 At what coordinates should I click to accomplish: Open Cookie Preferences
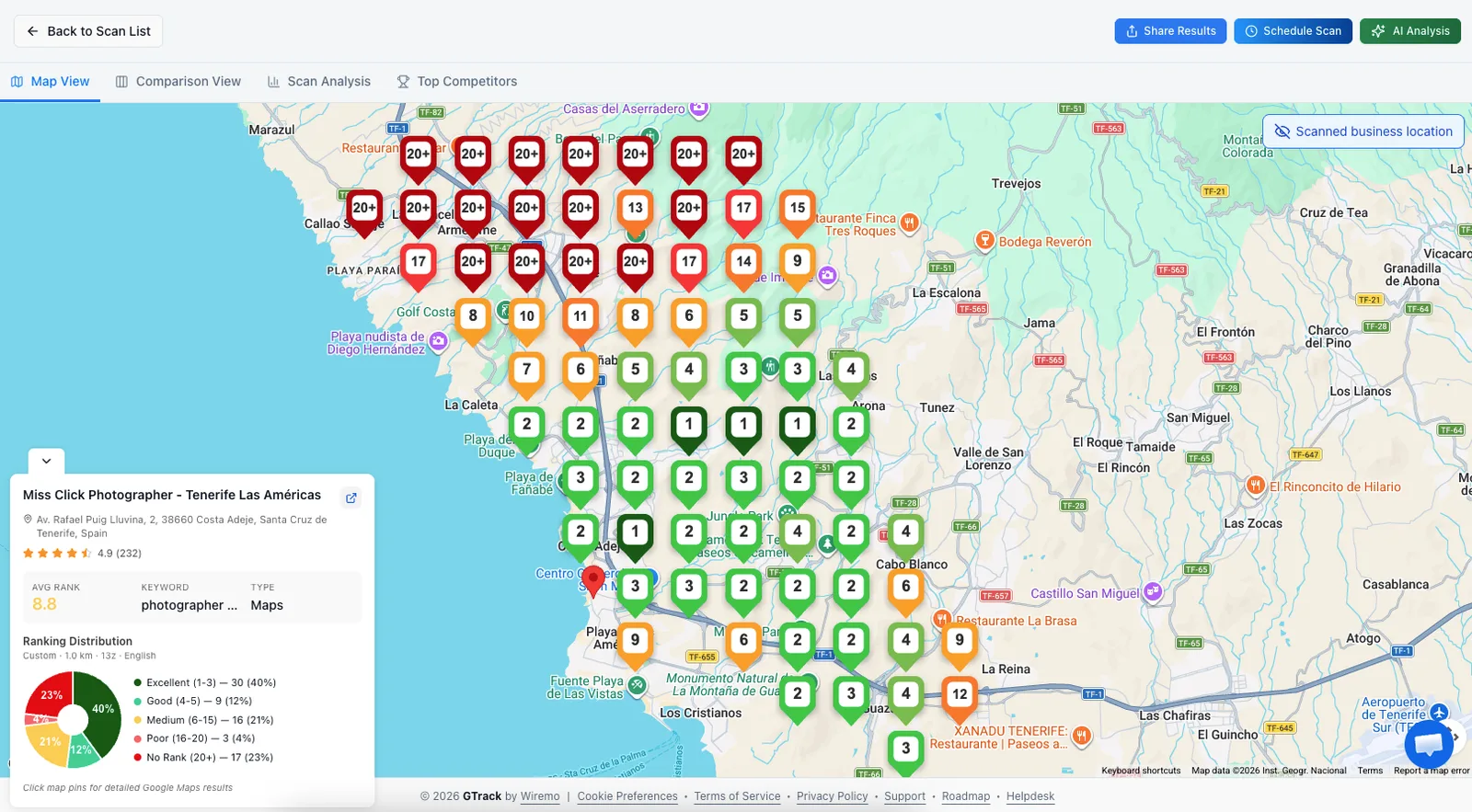tap(627, 796)
